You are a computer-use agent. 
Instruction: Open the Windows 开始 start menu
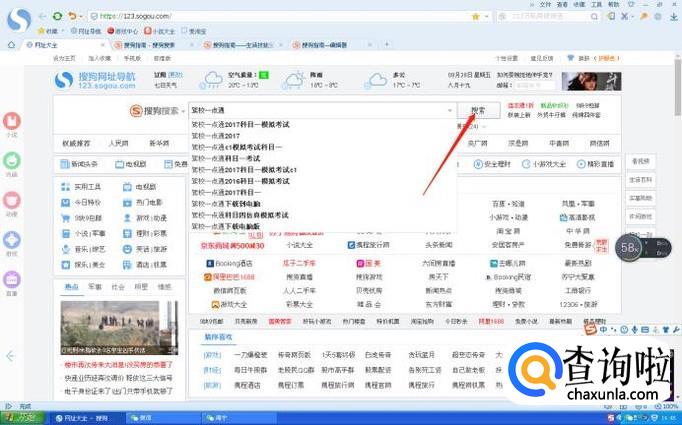click(20, 417)
